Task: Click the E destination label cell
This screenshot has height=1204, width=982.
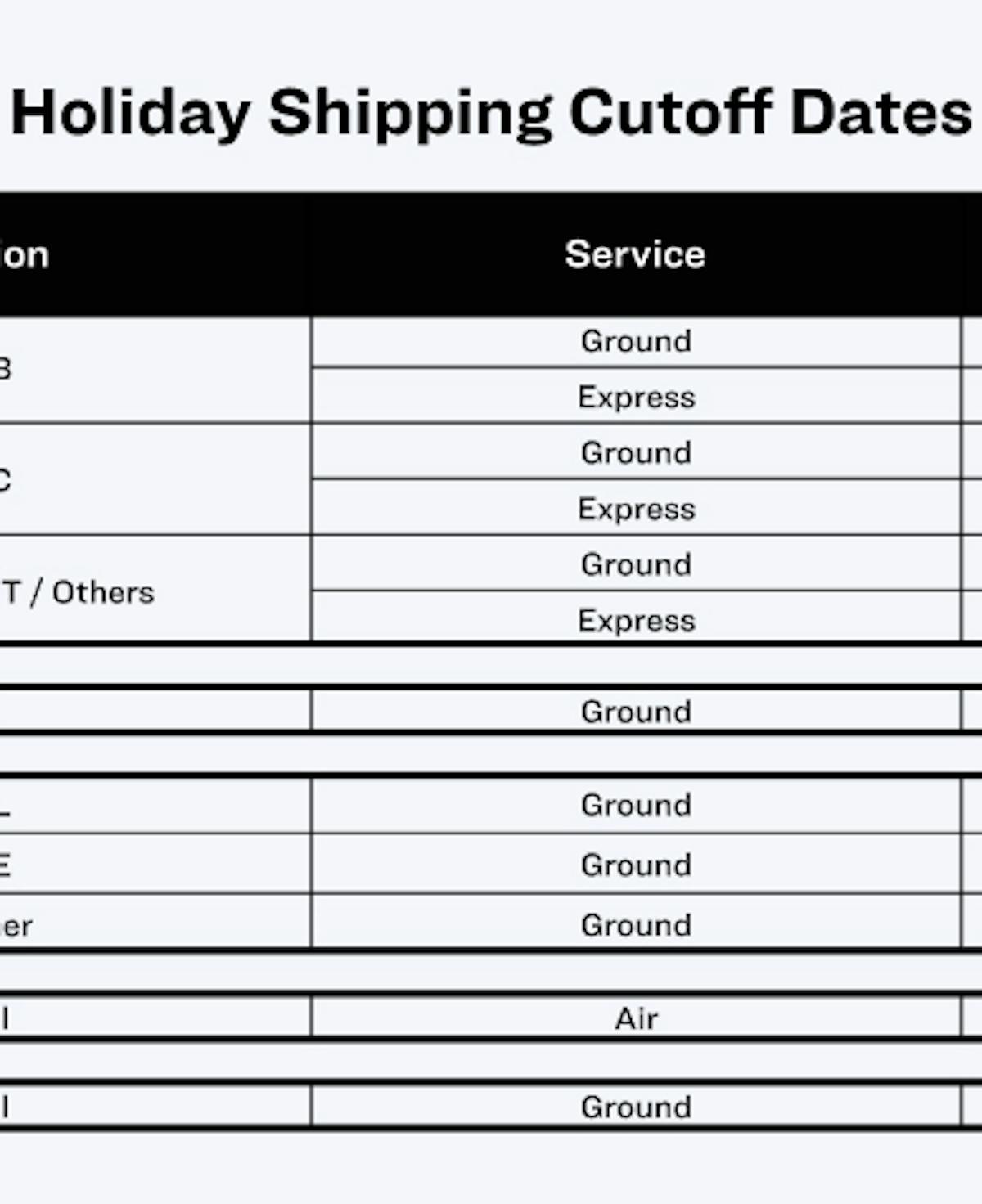Action: (x=7, y=865)
